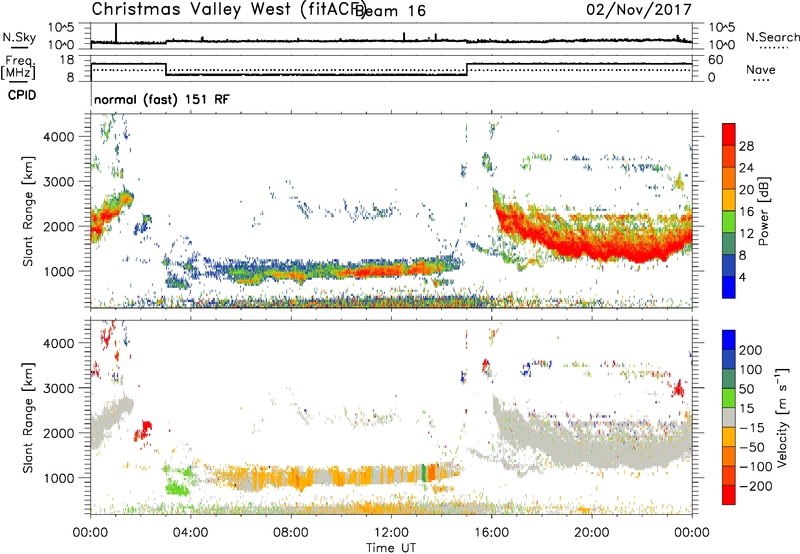Click the noise spike near 01:00 in N.Sky panel

click(x=116, y=33)
